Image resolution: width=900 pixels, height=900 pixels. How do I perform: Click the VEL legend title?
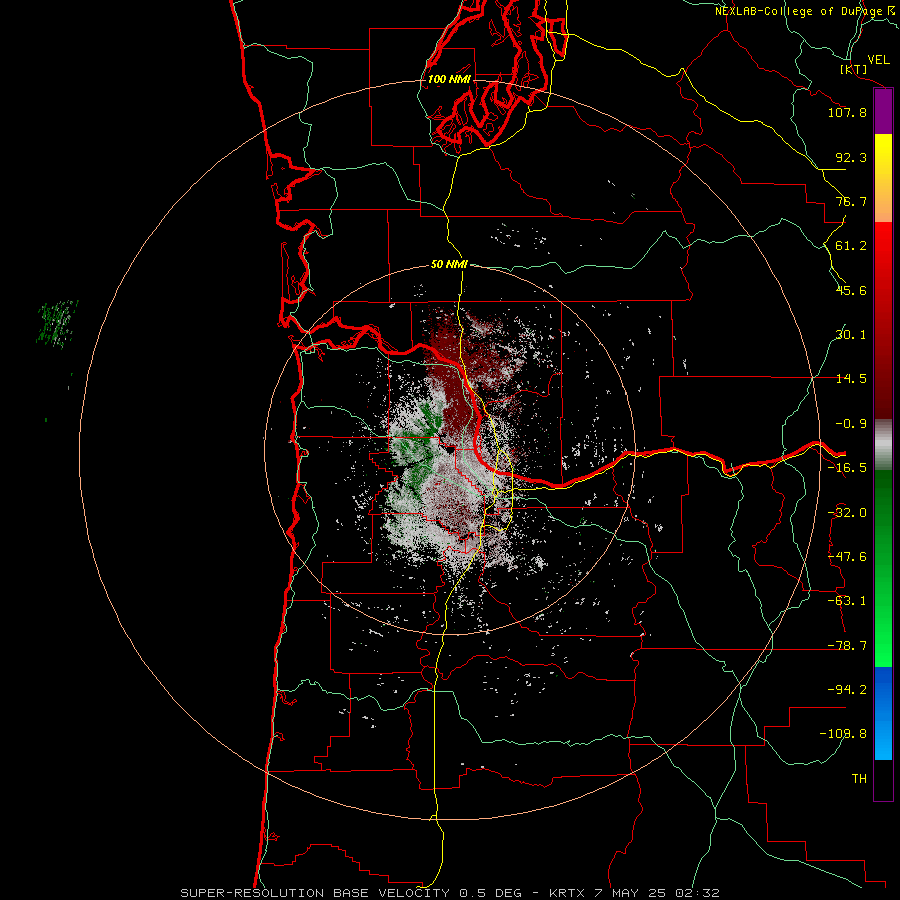(878, 59)
